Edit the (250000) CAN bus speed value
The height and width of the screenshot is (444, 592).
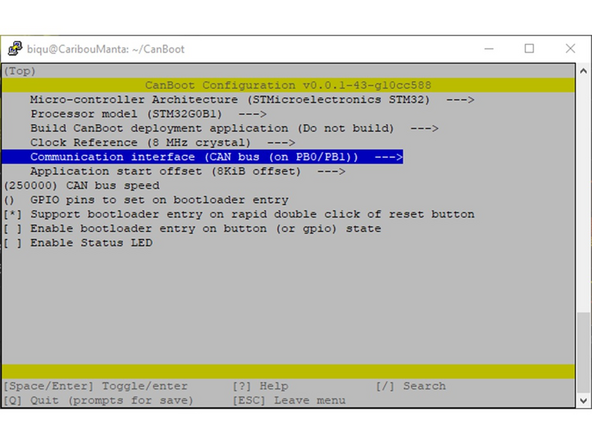click(82, 186)
